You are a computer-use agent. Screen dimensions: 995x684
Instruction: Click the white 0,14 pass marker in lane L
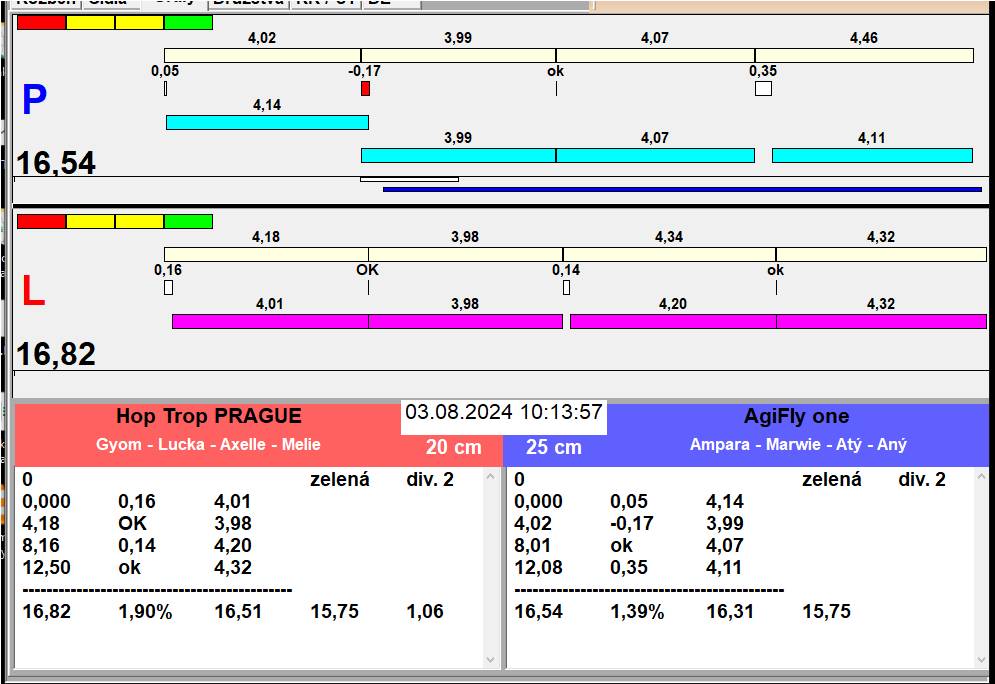click(566, 288)
